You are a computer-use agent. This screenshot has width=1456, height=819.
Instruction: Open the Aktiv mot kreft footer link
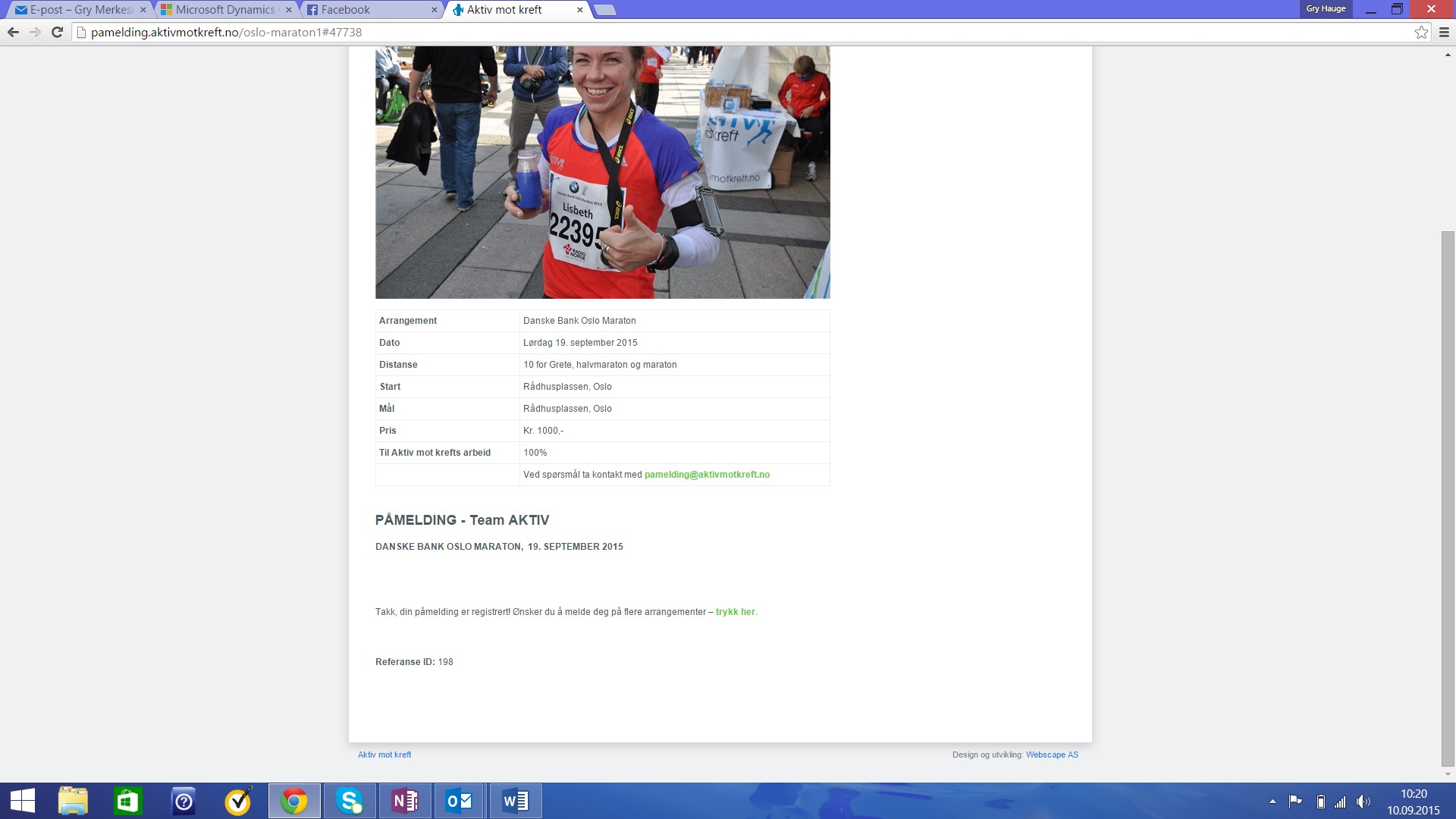(x=384, y=755)
